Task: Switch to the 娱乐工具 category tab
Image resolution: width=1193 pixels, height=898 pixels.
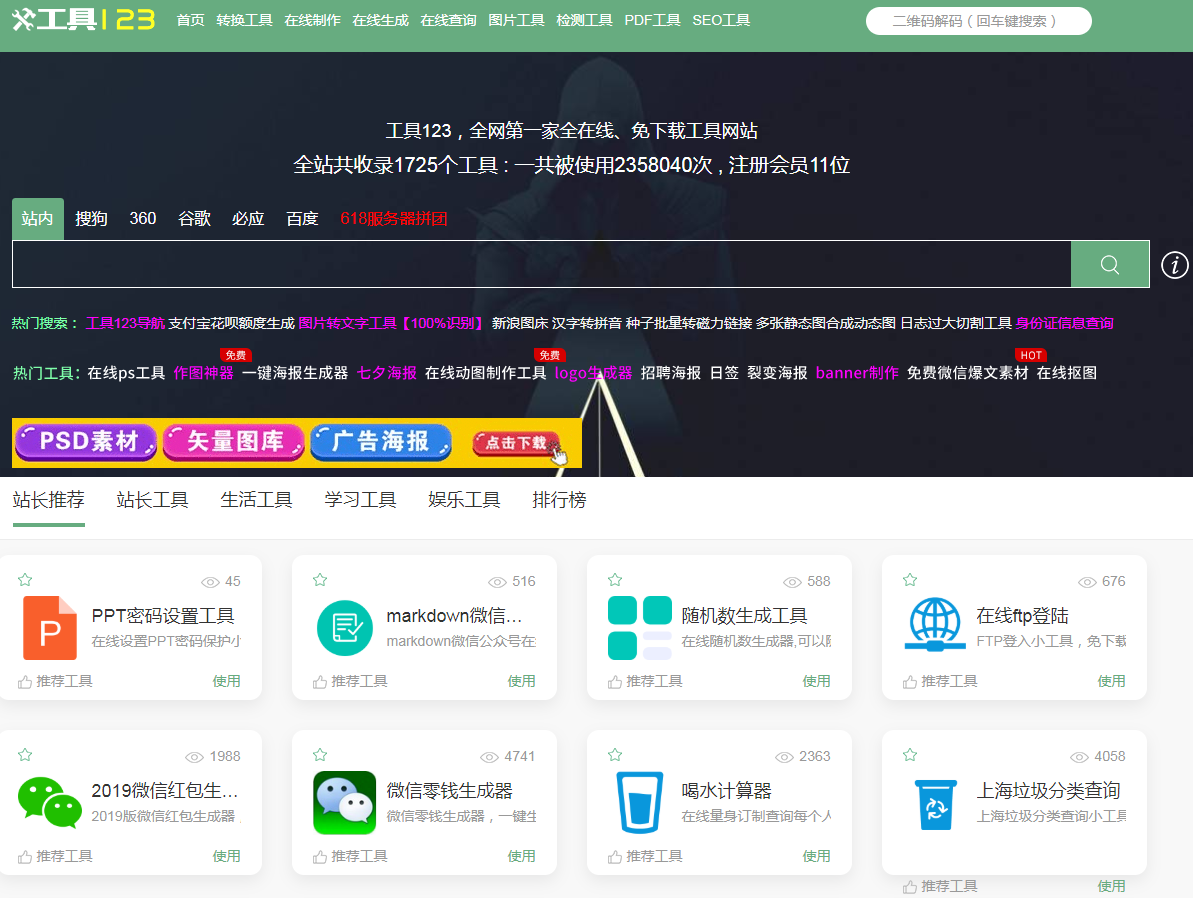Action: [x=464, y=499]
